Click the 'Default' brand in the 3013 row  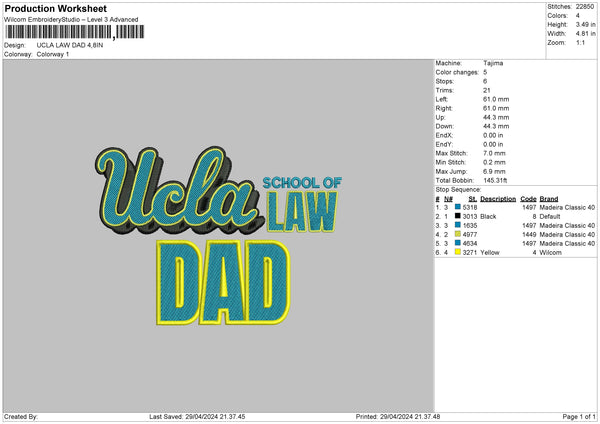(550, 217)
